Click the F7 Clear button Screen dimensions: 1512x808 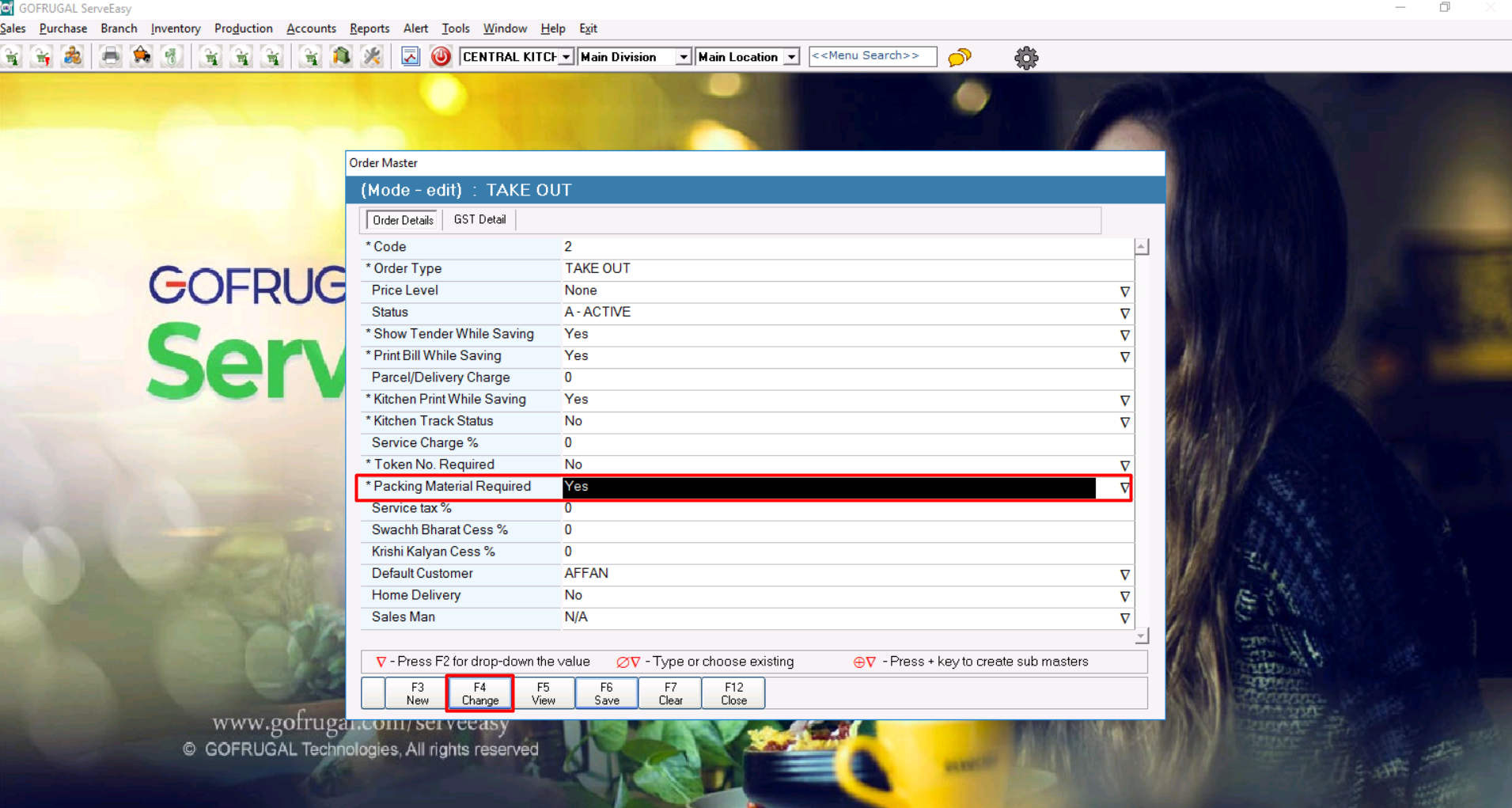670,693
